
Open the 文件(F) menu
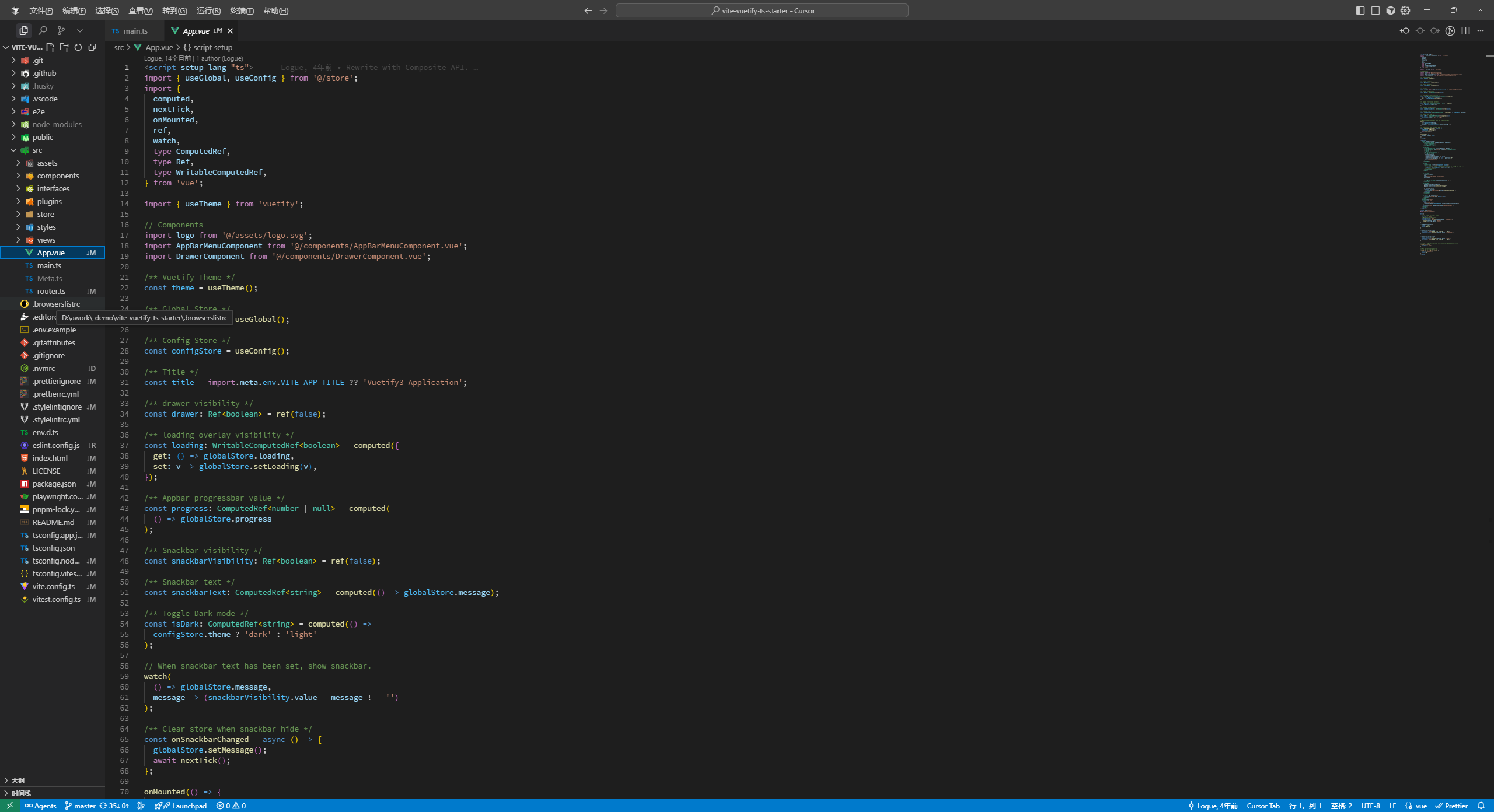tap(41, 10)
